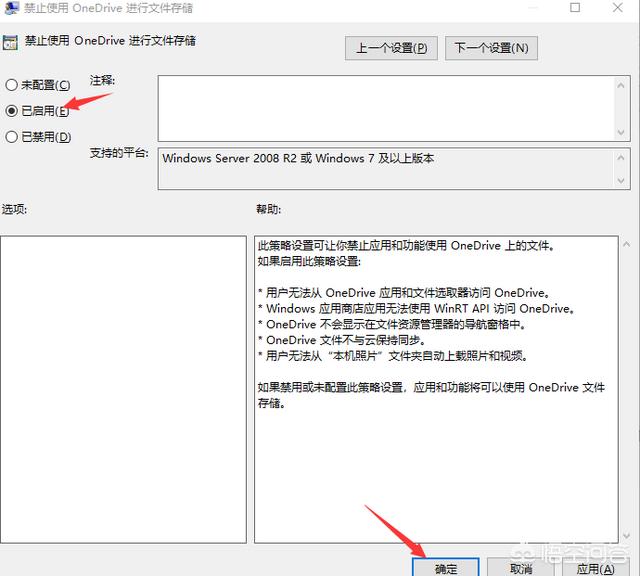Viewport: 640px width, 576px height.
Task: Apply changes with 应用(A) button
Action: [596, 568]
